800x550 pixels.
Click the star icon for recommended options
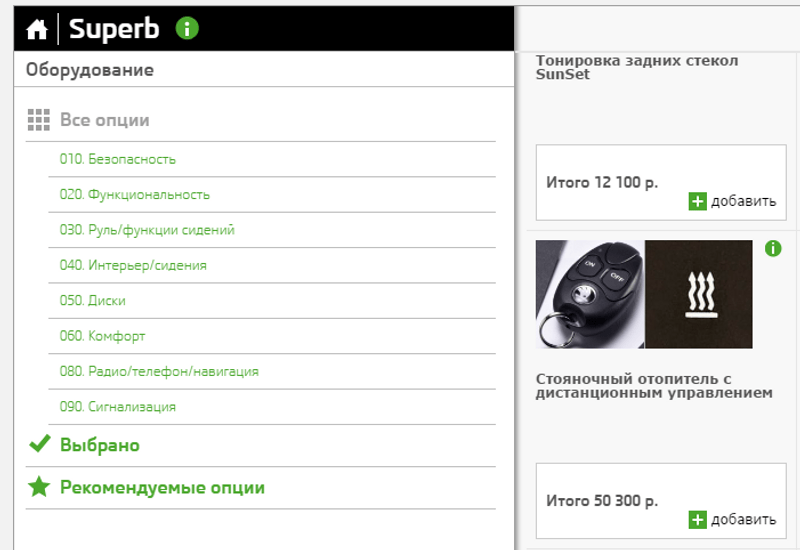pyautogui.click(x=39, y=488)
